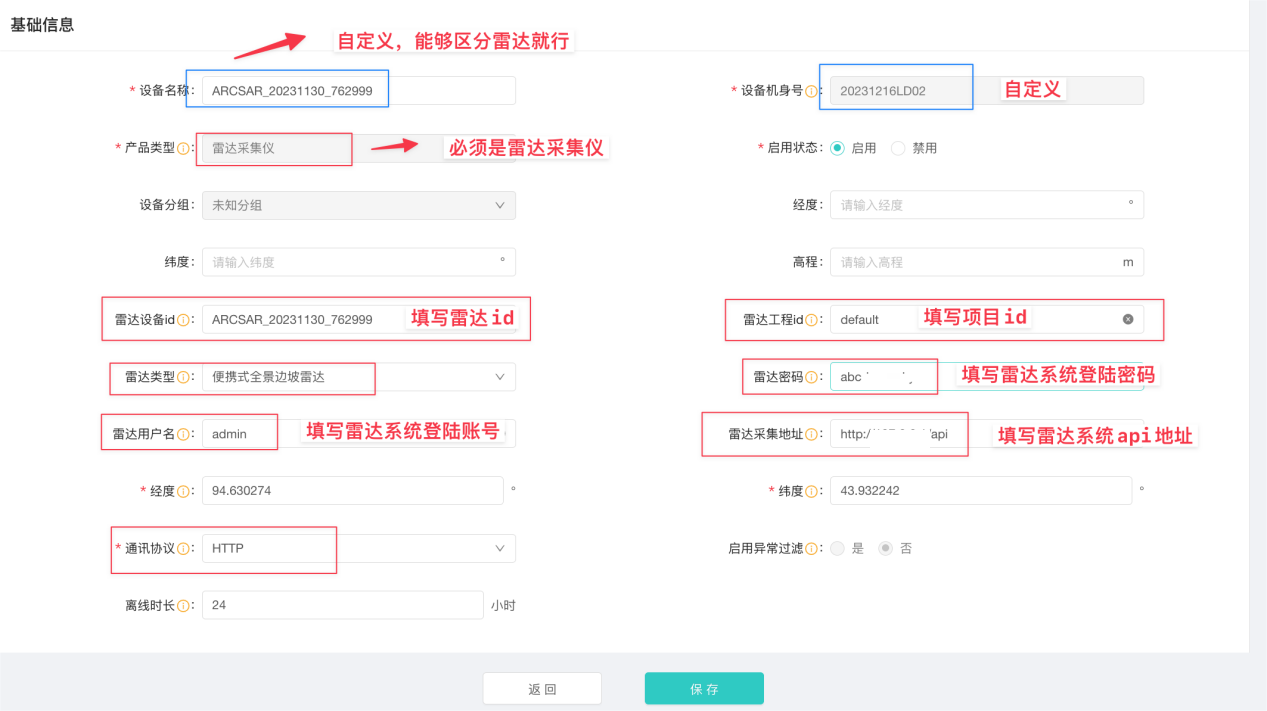
Task: Click the 返回 button
Action: (542, 689)
